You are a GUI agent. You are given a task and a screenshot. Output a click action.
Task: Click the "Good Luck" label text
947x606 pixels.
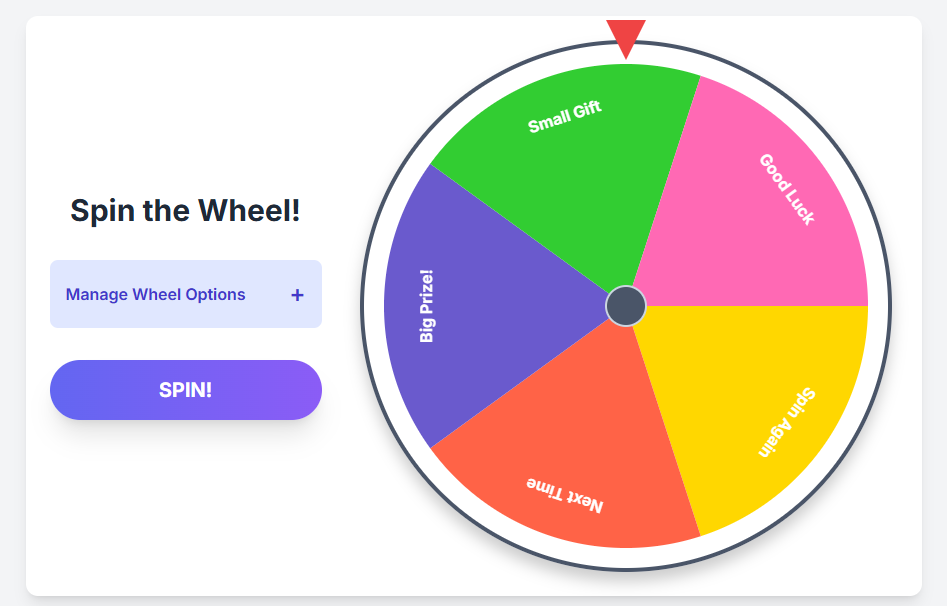click(787, 189)
